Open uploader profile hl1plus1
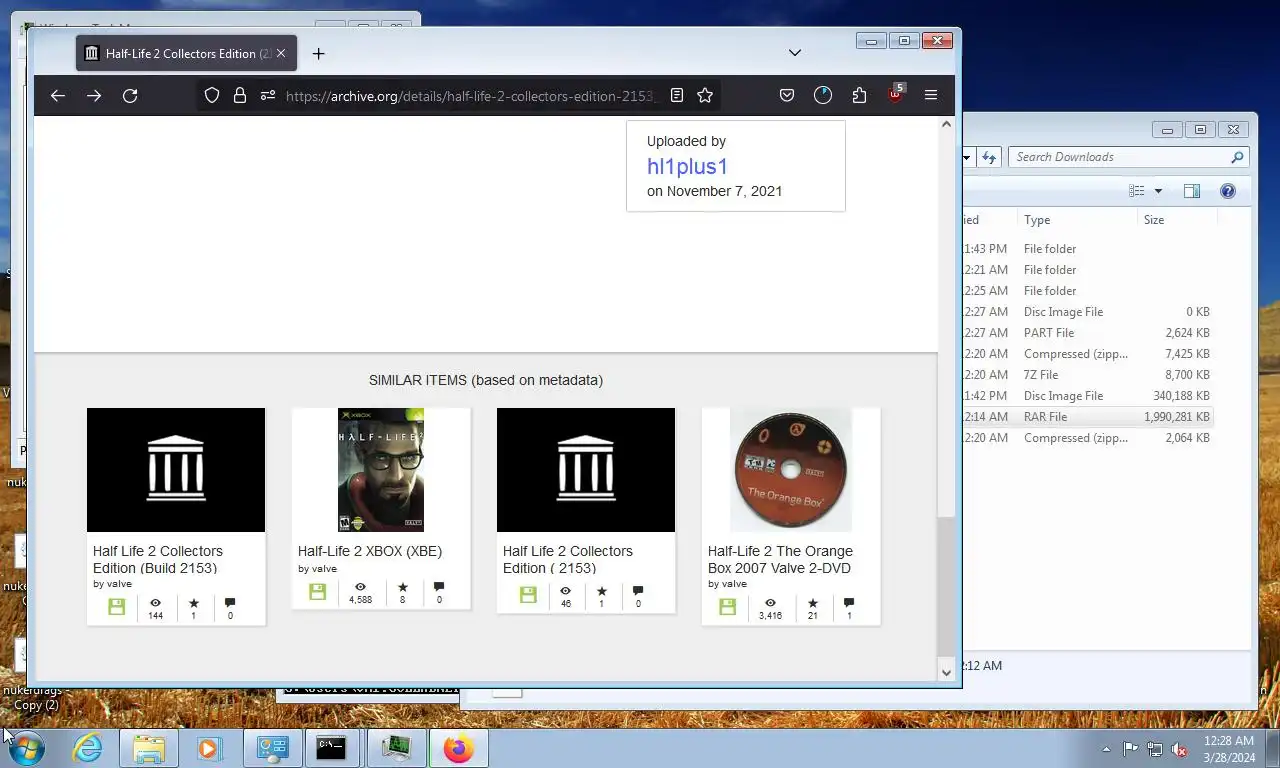 (x=687, y=166)
